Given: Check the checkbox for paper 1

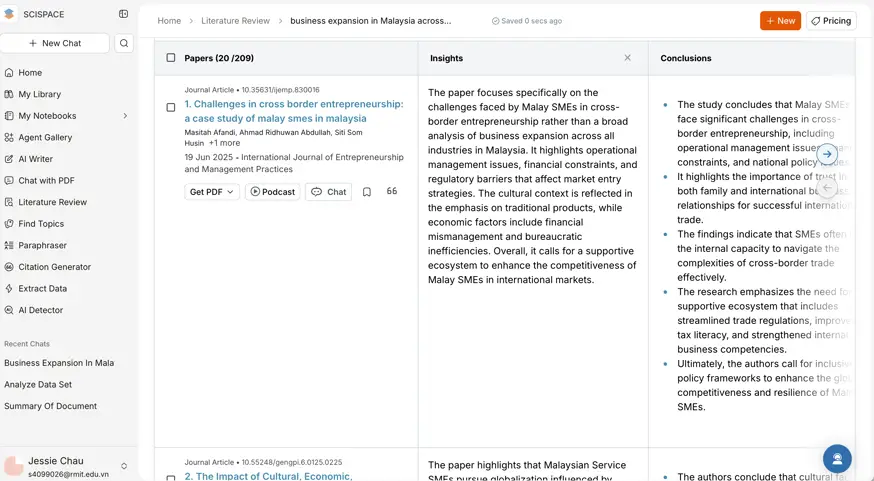Looking at the screenshot, I should pos(171,107).
